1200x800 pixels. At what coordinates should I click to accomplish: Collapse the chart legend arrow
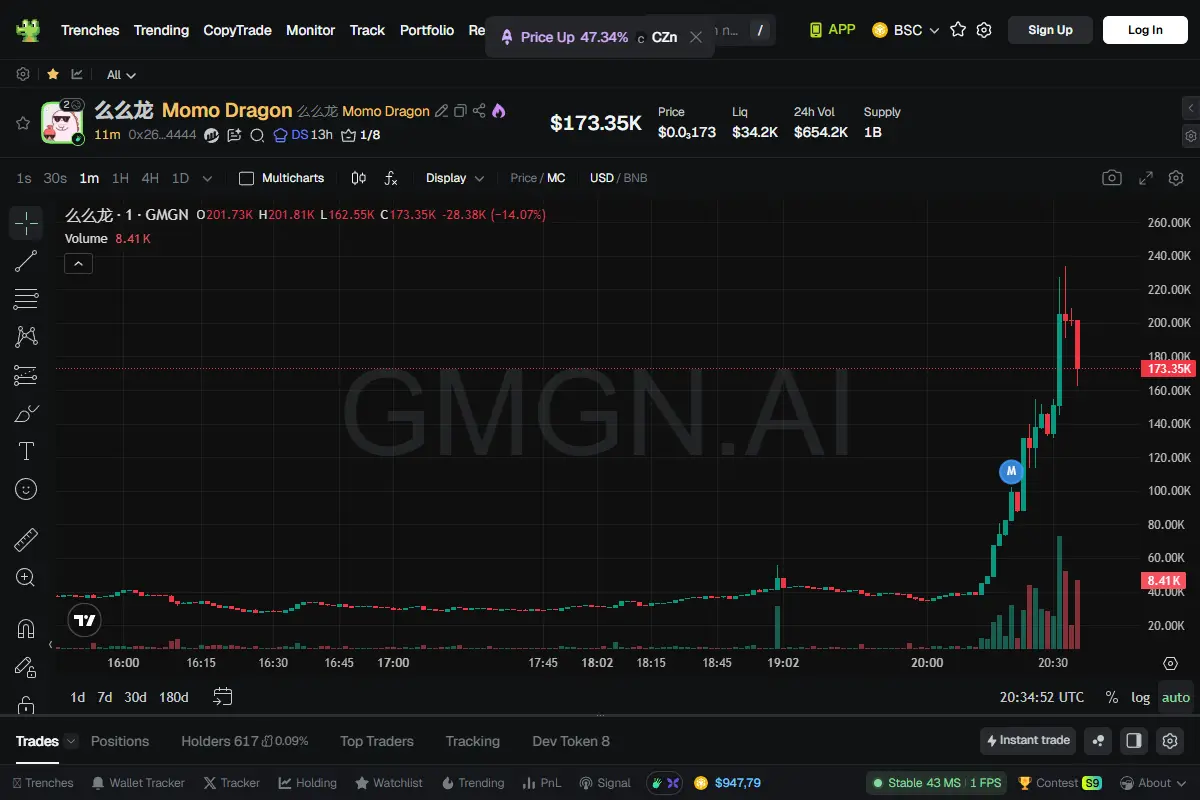pos(78,264)
